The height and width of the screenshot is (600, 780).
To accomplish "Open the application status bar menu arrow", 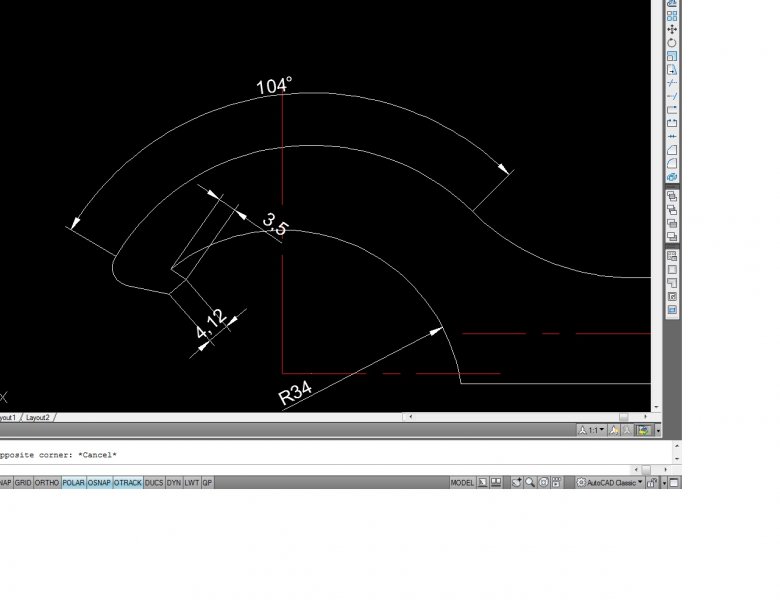I will [664, 483].
